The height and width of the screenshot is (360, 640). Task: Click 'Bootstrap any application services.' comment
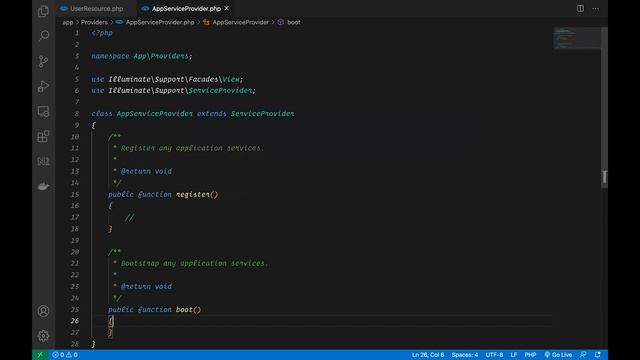pos(194,263)
